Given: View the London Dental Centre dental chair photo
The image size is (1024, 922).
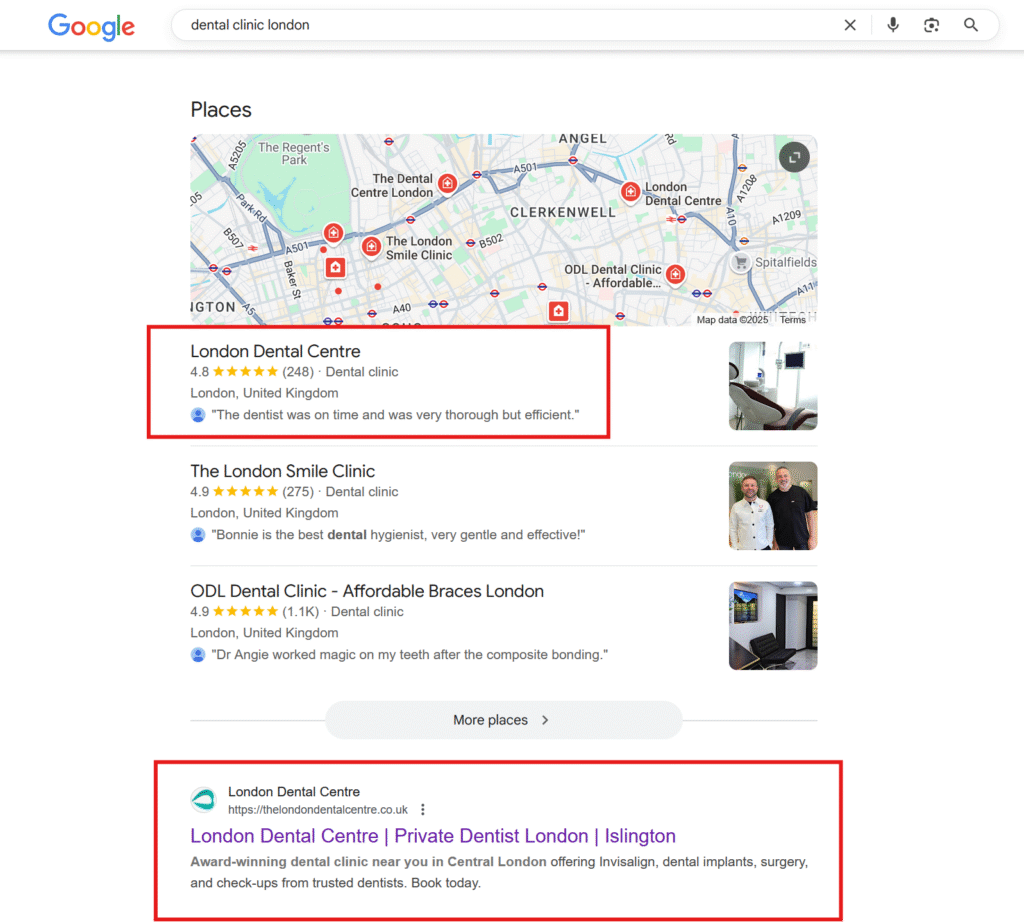Looking at the screenshot, I should [x=773, y=386].
